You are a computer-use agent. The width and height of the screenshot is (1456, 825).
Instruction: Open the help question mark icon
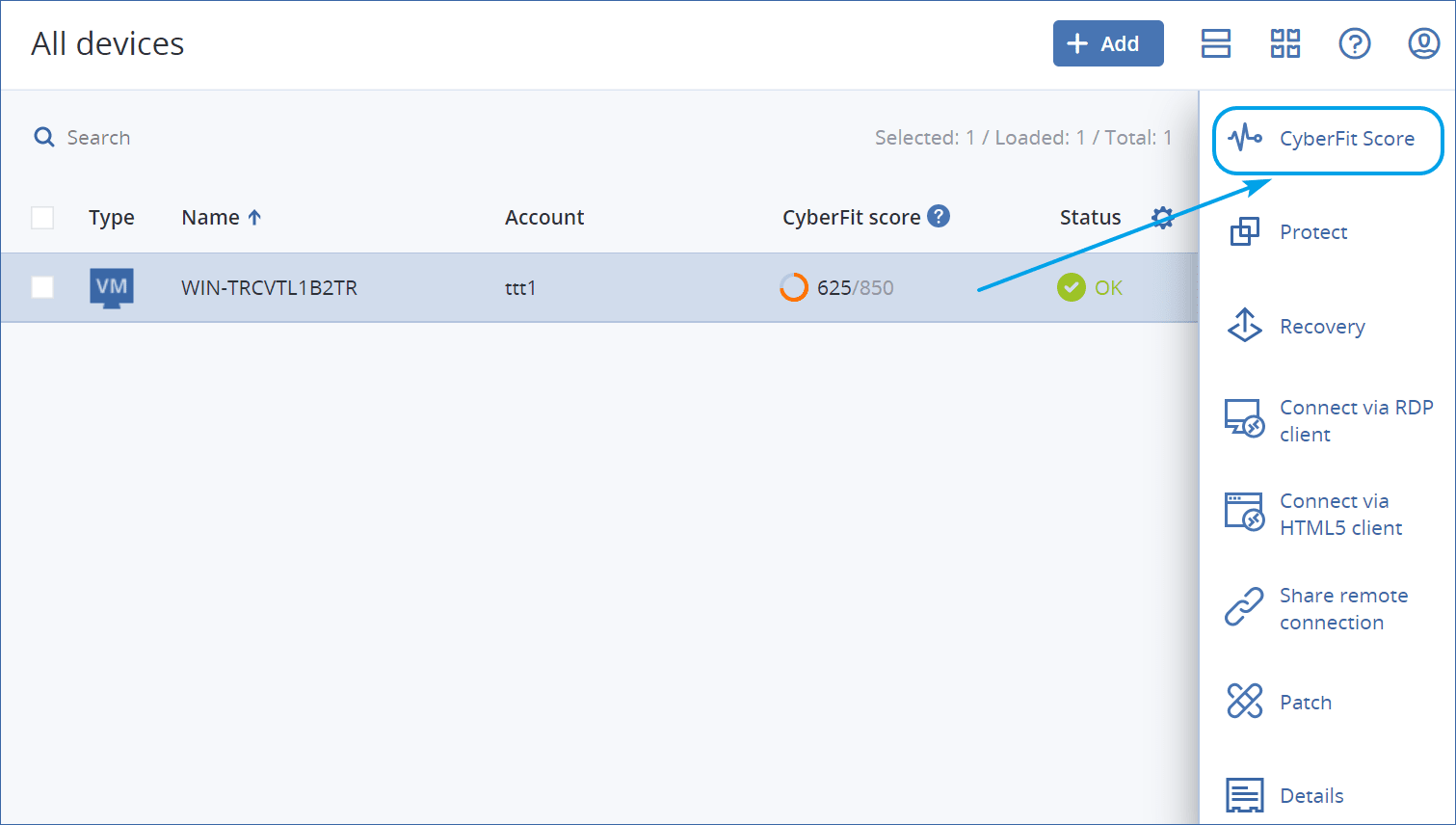[1355, 43]
